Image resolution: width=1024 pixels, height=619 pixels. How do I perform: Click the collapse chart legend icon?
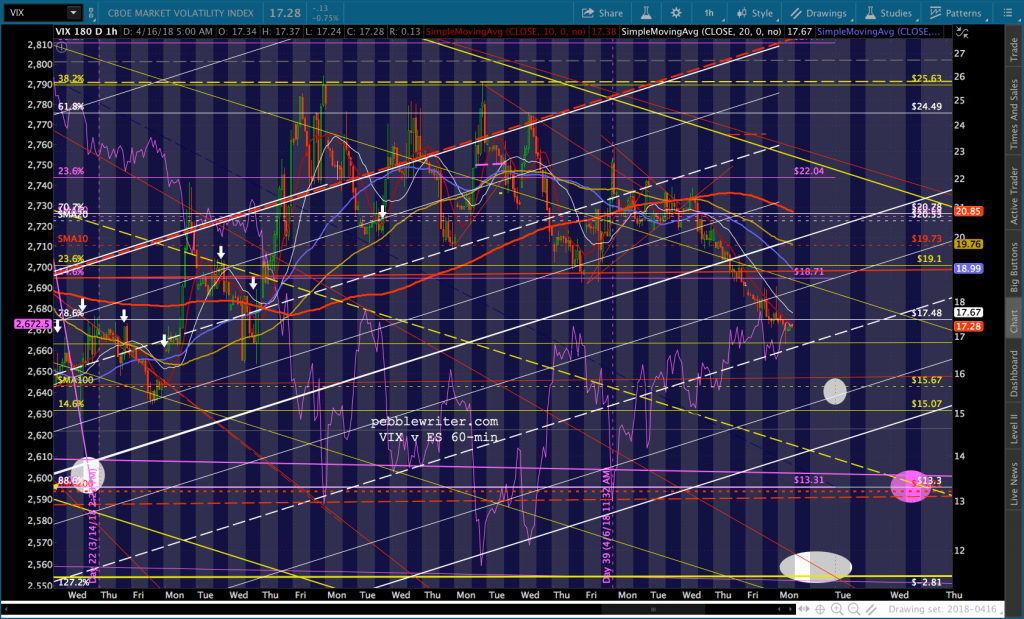click(961, 31)
